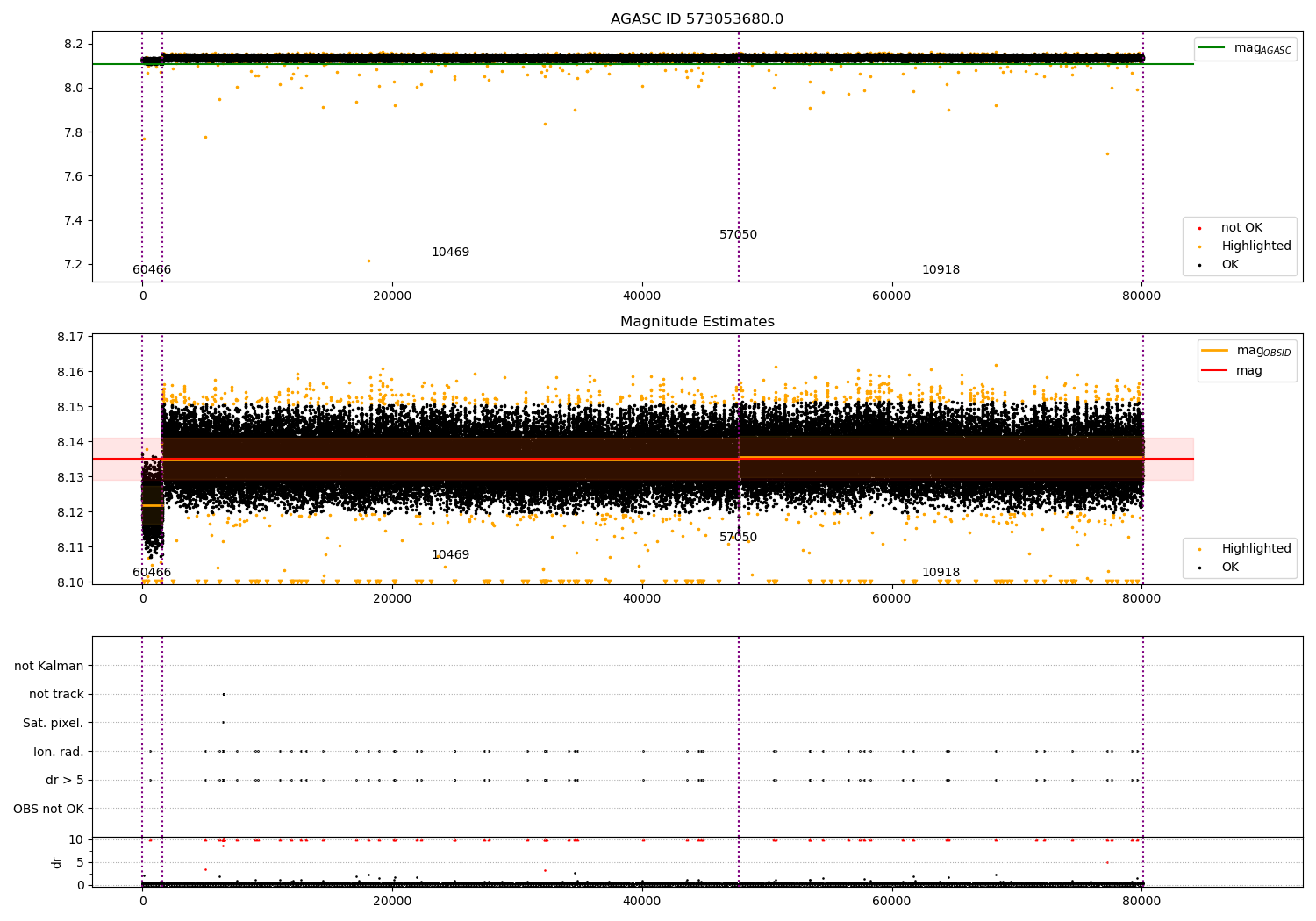Viewport: 1316px width, 921px height.
Task: Click the 'dr > 5' row label
Action: point(65,781)
